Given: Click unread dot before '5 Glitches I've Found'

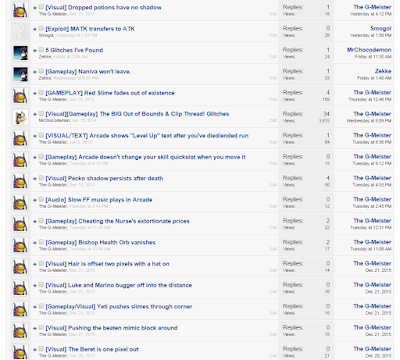Looking at the screenshot, I should click(35, 50).
